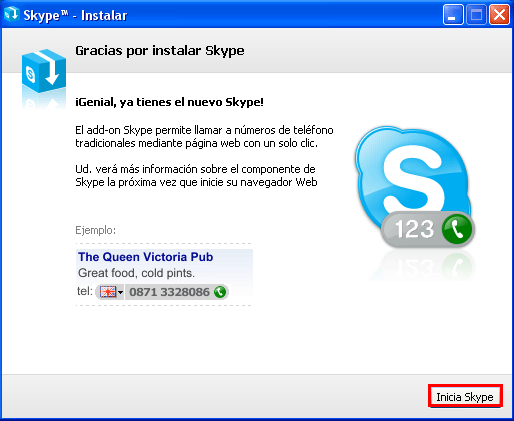Click the Skype - Instalar title bar text

coord(75,15)
